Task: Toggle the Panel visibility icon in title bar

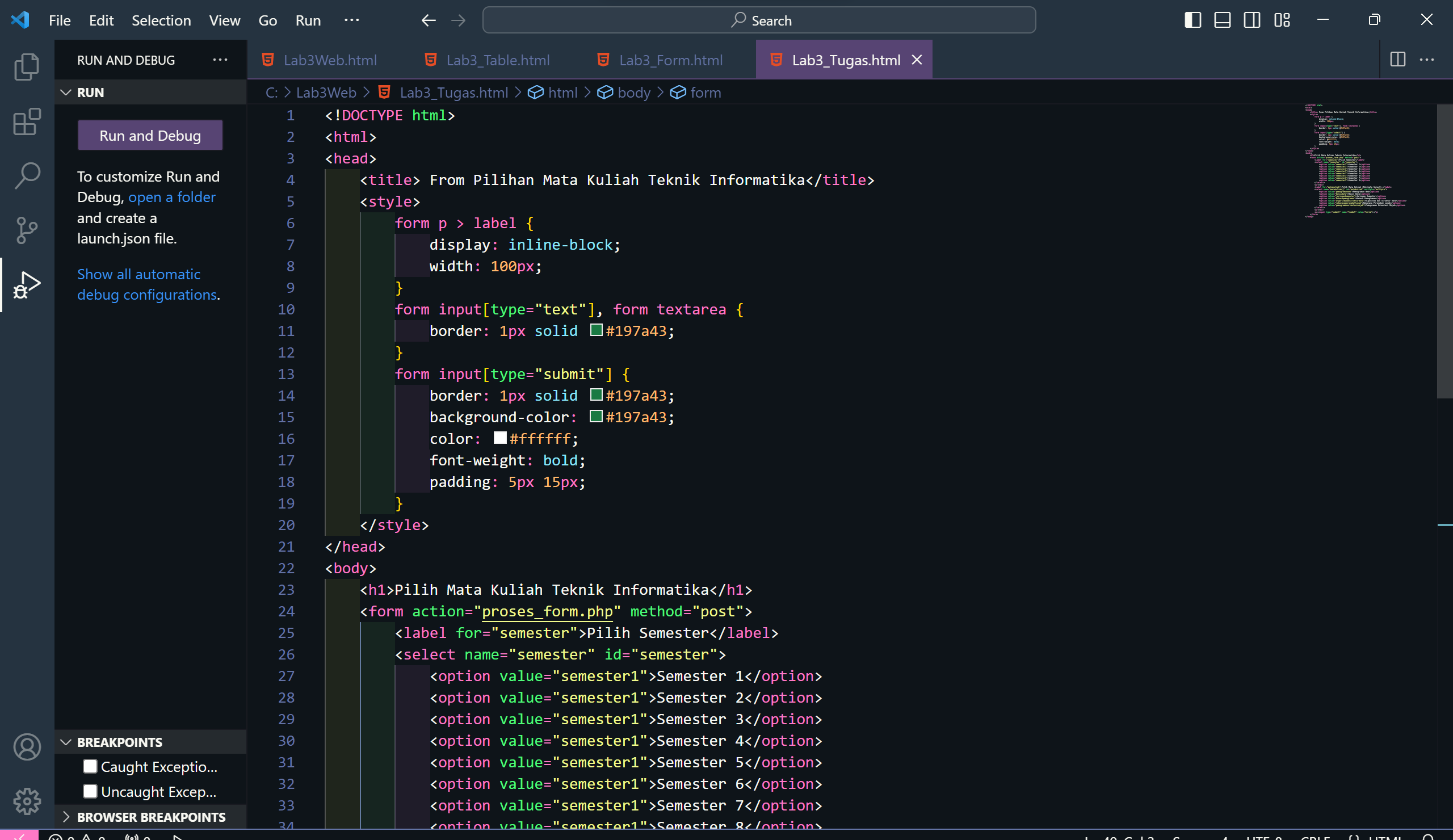Action: pos(1222,20)
